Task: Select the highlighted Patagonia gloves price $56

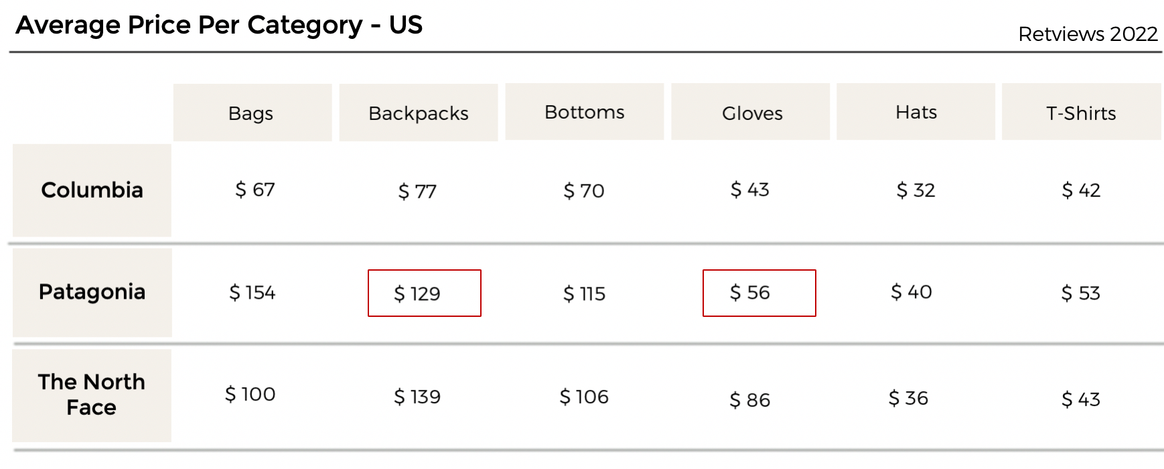Action: point(759,293)
